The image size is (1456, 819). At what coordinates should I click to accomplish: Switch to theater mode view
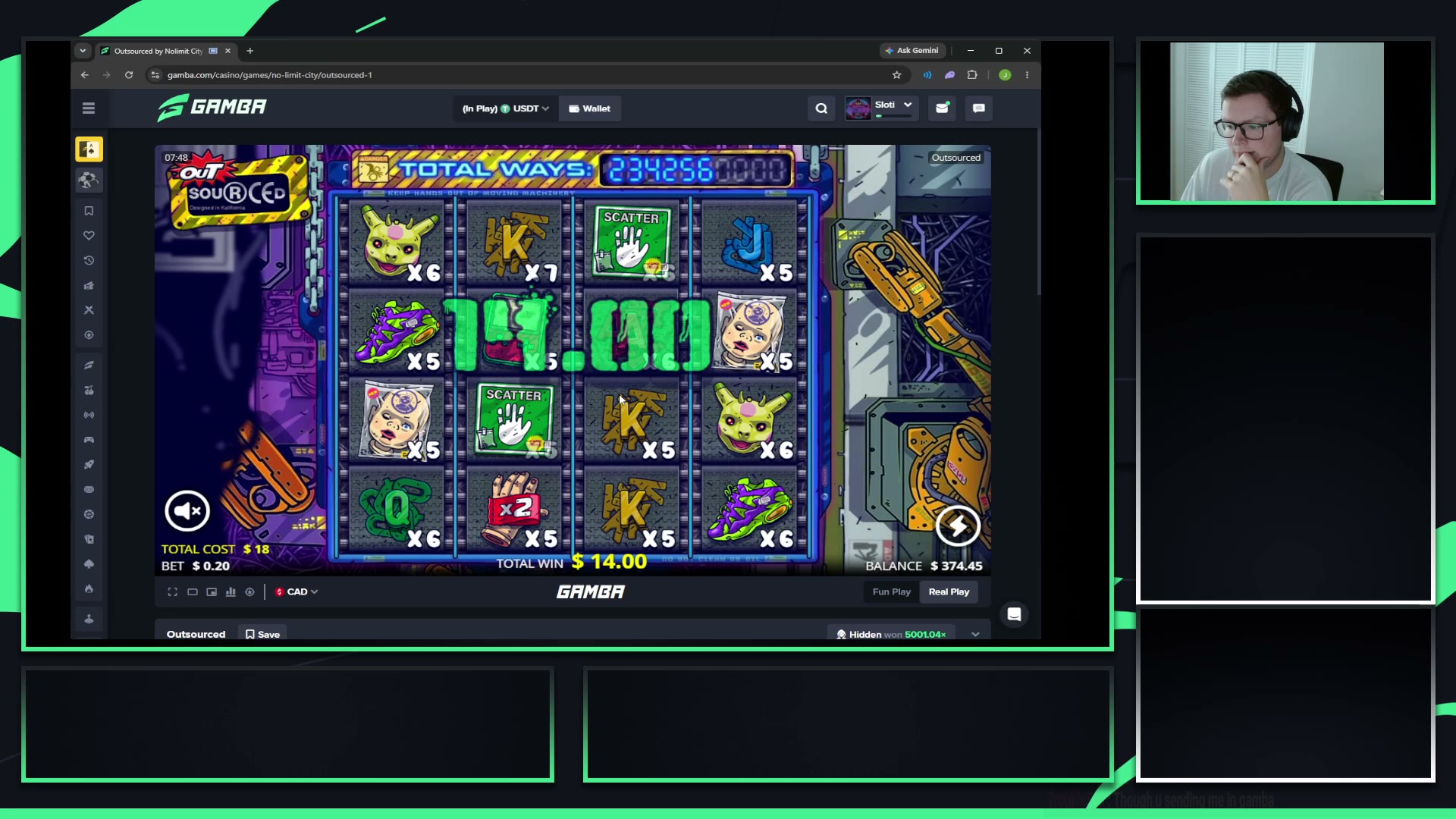193,592
